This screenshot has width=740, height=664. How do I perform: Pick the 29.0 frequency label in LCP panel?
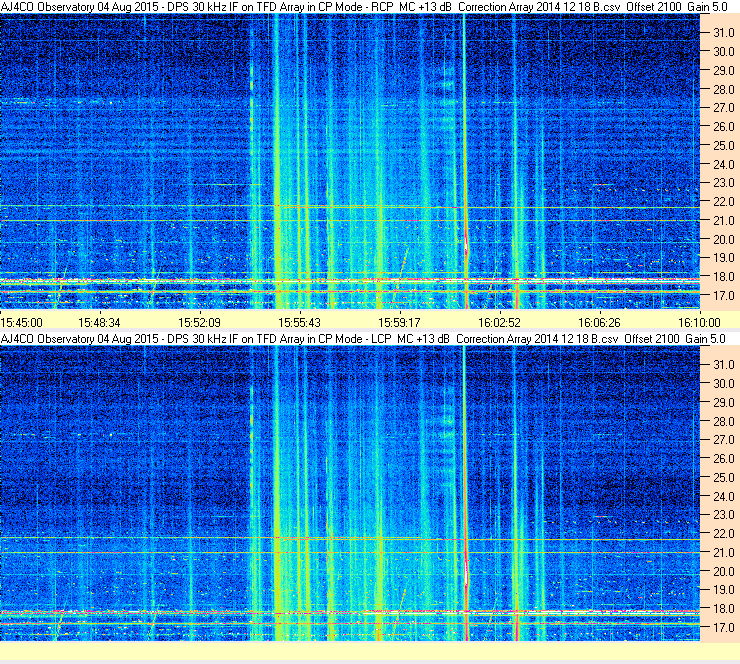click(x=723, y=402)
